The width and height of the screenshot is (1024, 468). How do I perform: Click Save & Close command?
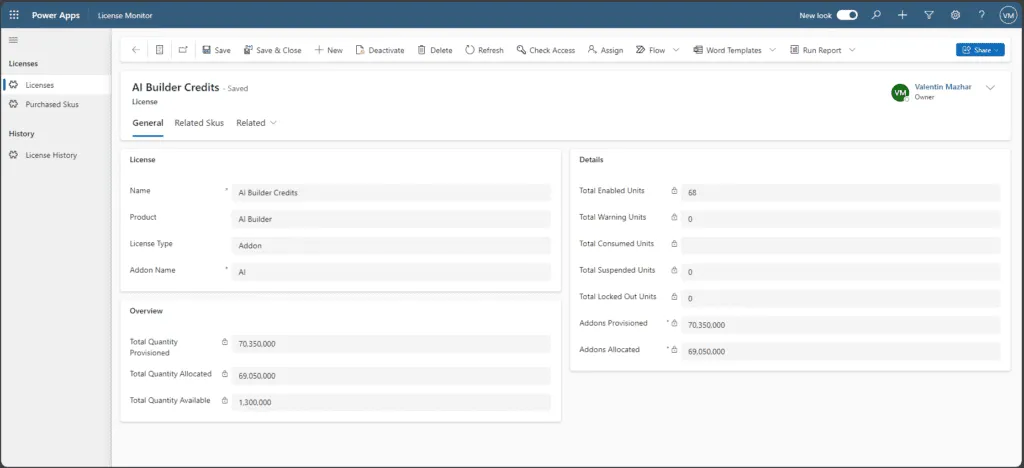[x=272, y=50]
